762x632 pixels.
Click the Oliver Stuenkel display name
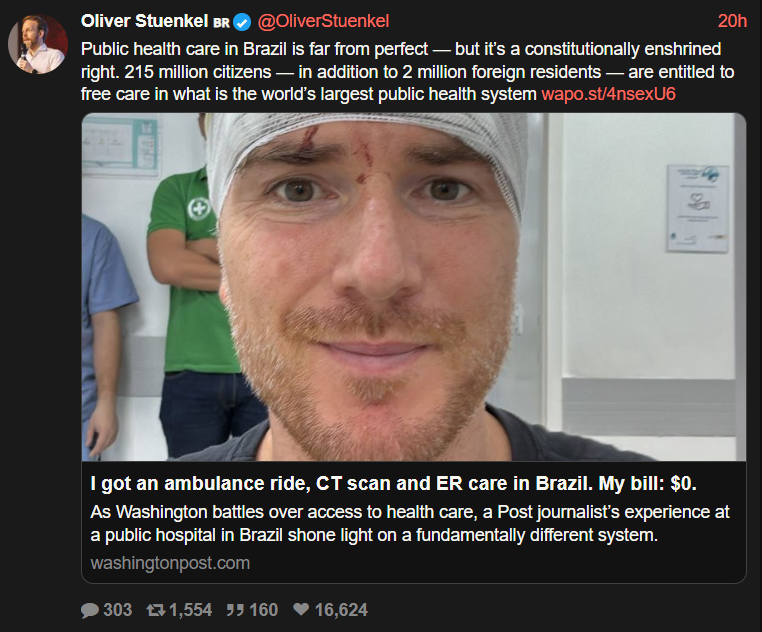pos(144,21)
